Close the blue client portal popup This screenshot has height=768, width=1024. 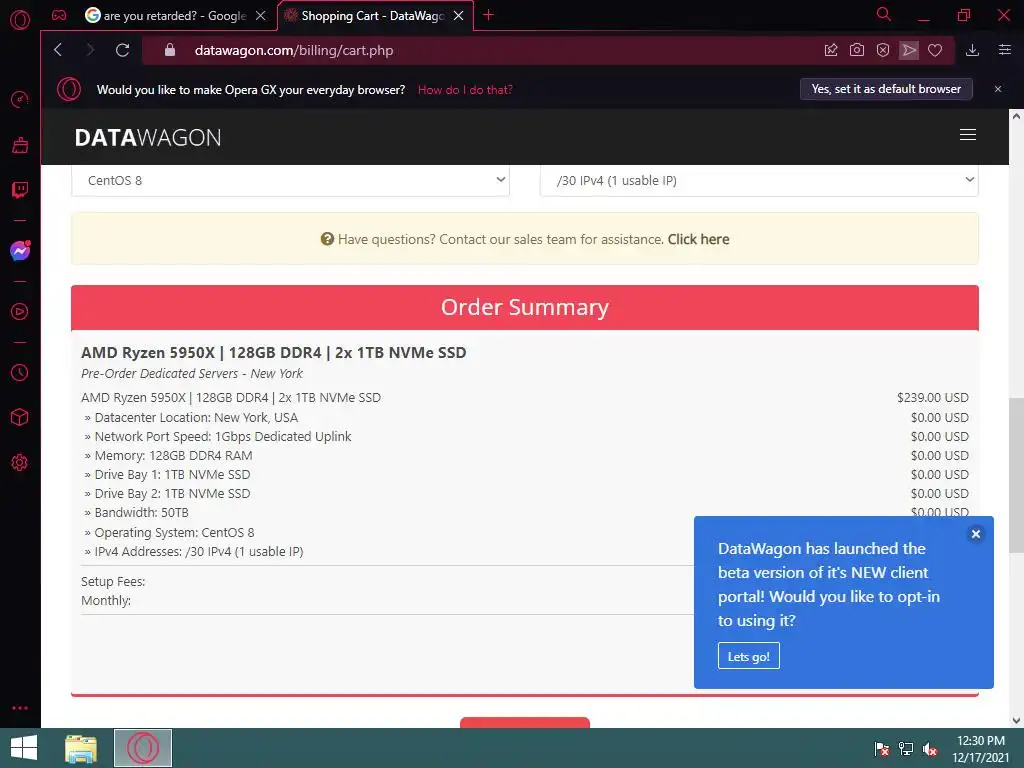pyautogui.click(x=976, y=534)
